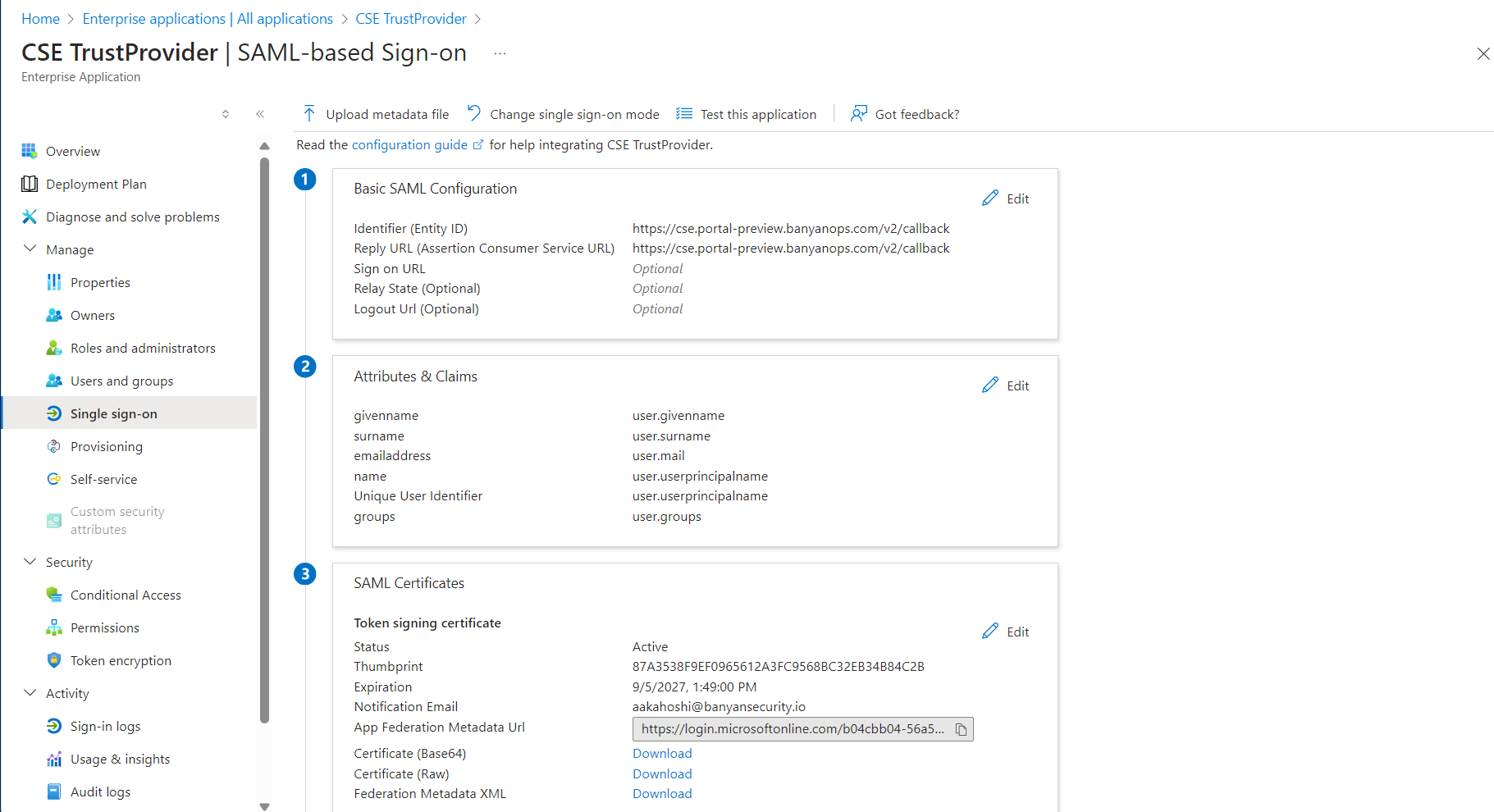The height and width of the screenshot is (812, 1494).
Task: Collapse the Manage section chevron
Action: (30, 249)
